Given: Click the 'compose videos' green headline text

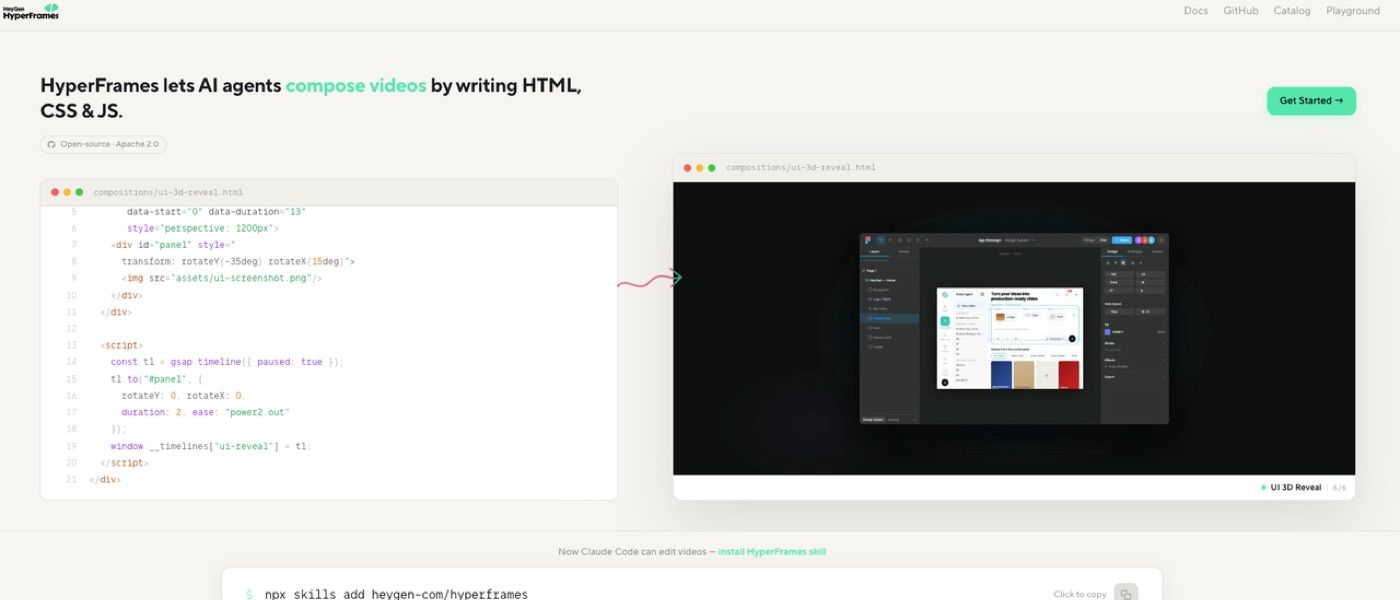Looking at the screenshot, I should (356, 86).
